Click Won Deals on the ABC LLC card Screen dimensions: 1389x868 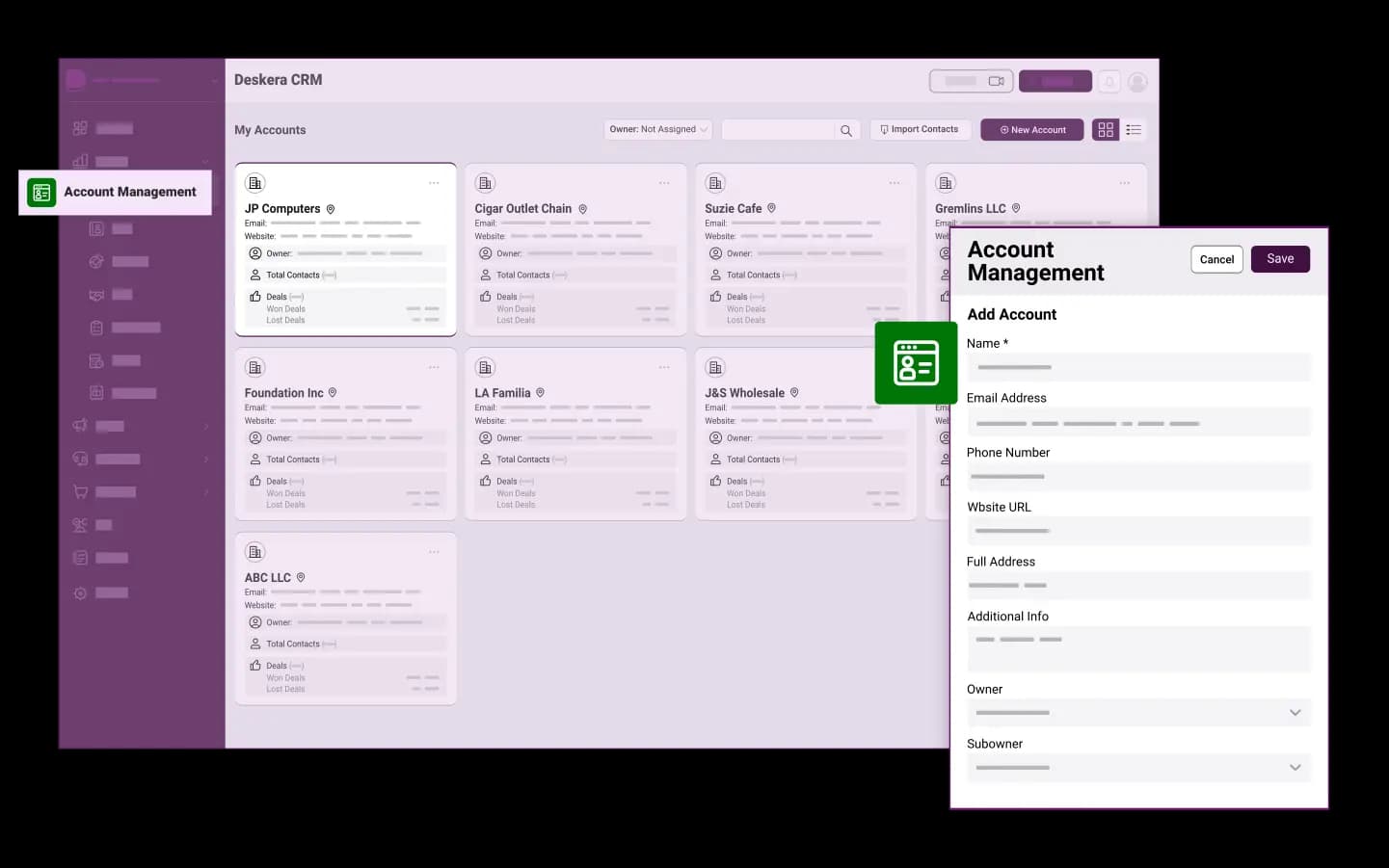tap(286, 678)
